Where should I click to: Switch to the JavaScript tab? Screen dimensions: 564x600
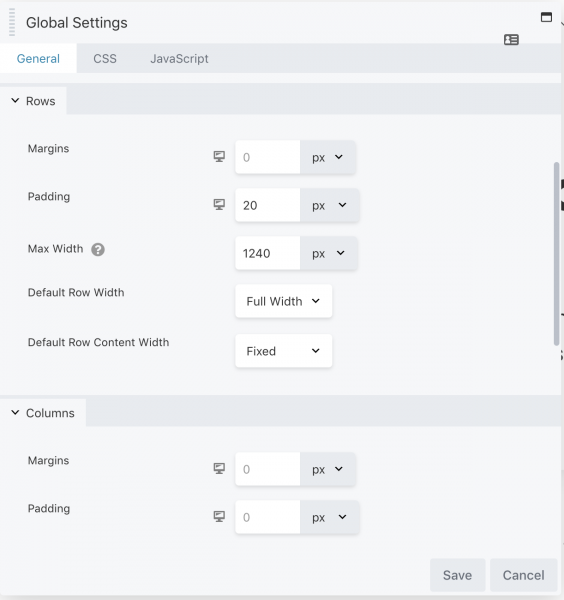point(179,59)
